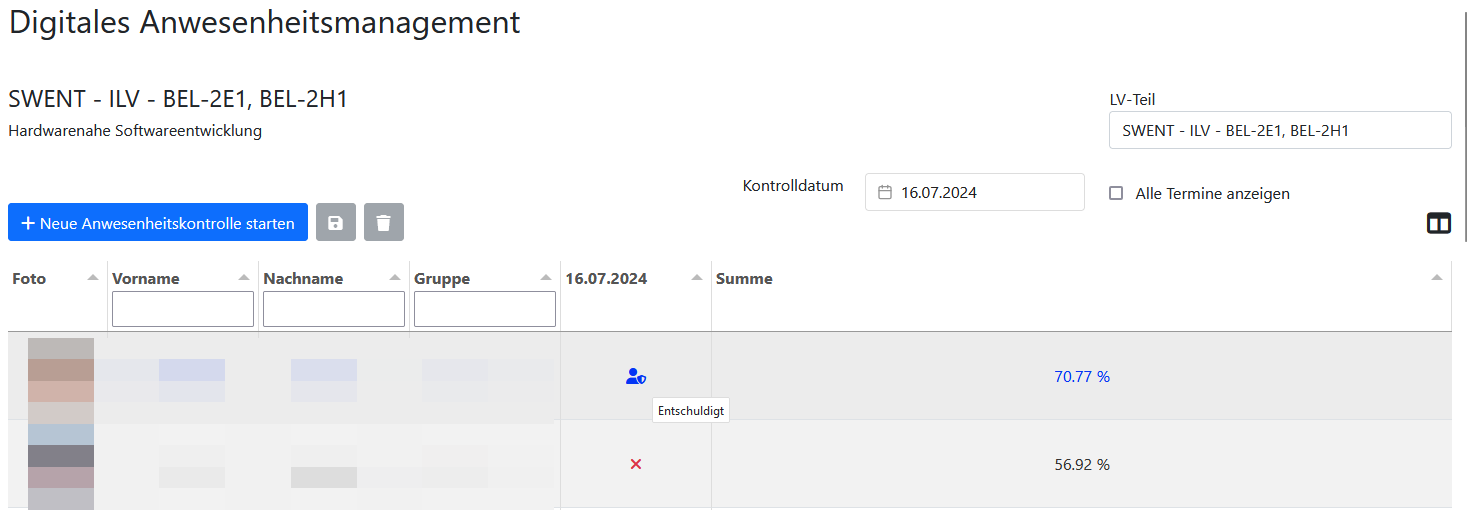
Task: Click the 16.07.2024 column header
Action: click(606, 279)
